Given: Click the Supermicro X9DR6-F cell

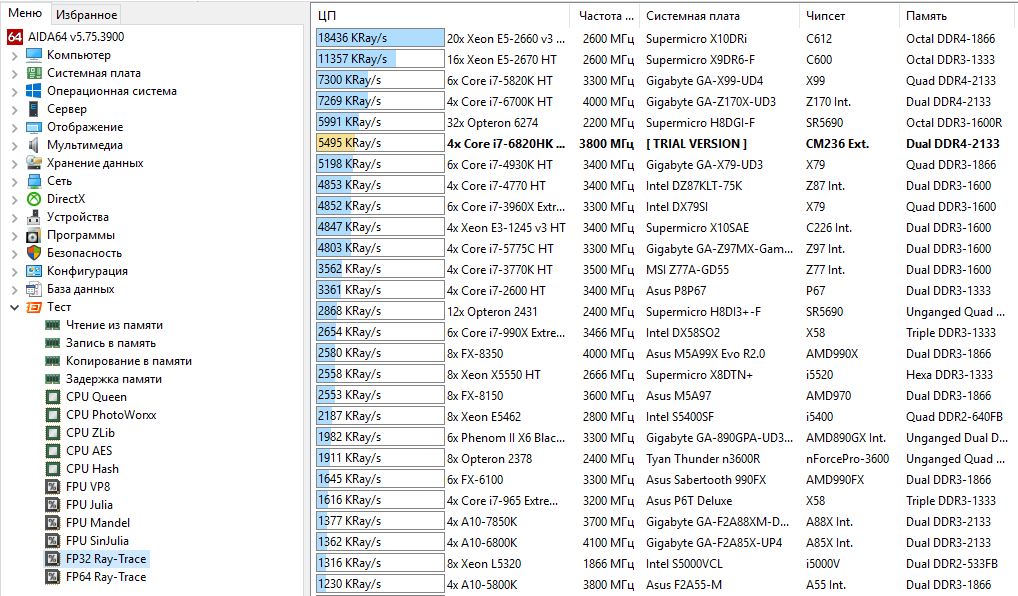Looking at the screenshot, I should click(701, 60).
